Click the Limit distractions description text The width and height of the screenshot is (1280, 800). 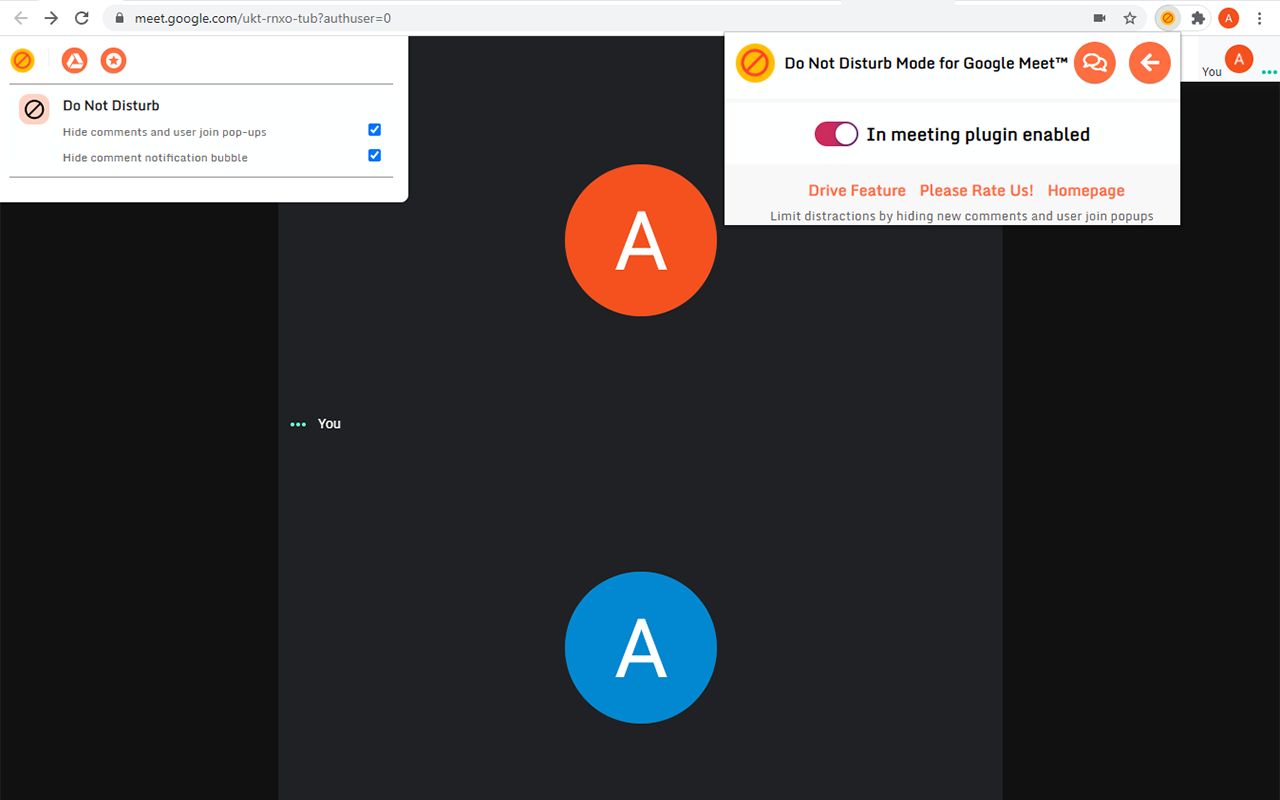point(962,216)
